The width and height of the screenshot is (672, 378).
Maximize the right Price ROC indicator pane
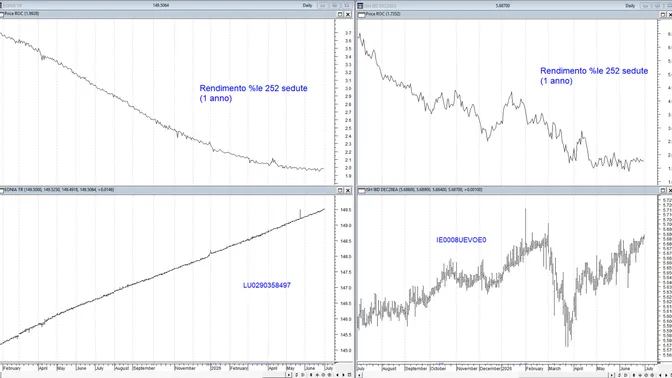click(x=663, y=14)
